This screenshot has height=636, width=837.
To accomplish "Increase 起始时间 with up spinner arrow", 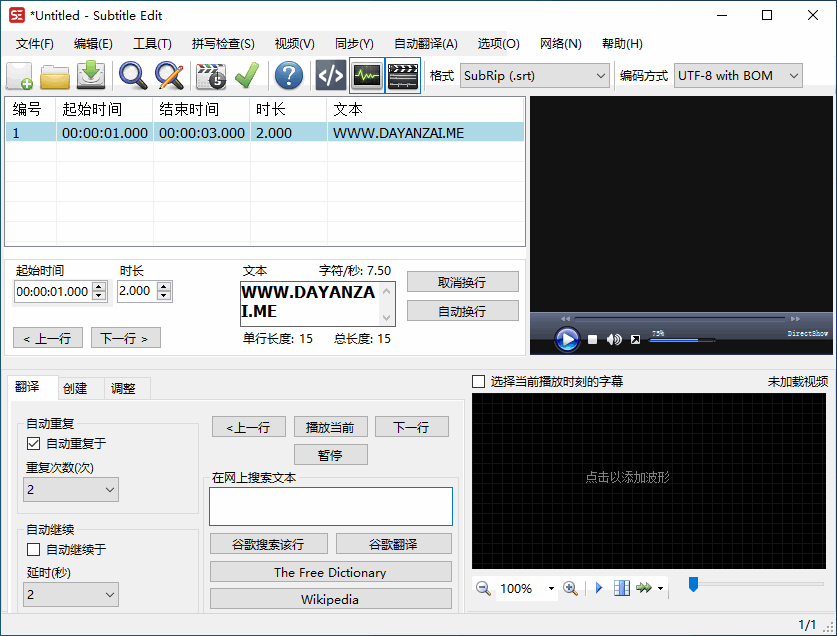I will (99, 287).
